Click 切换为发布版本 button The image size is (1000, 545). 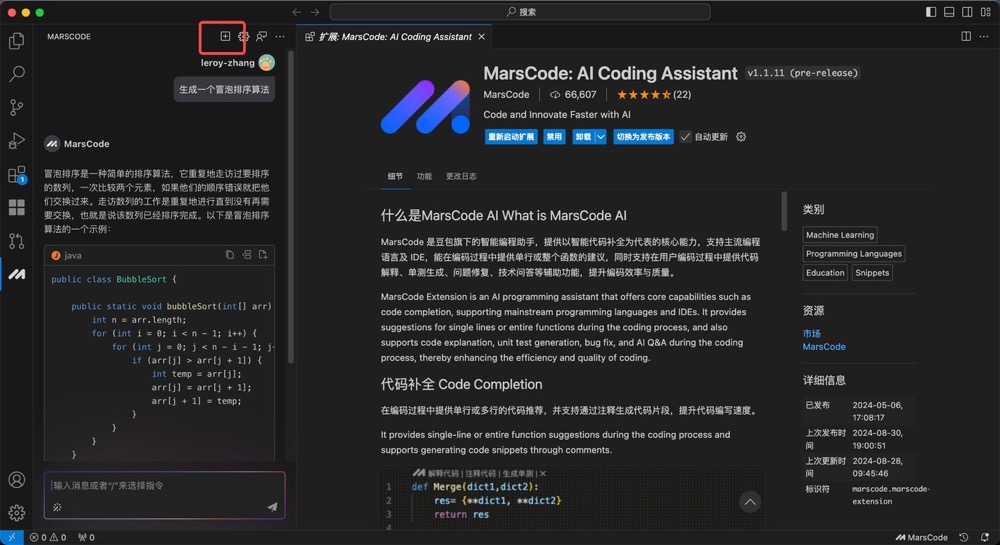coord(643,136)
